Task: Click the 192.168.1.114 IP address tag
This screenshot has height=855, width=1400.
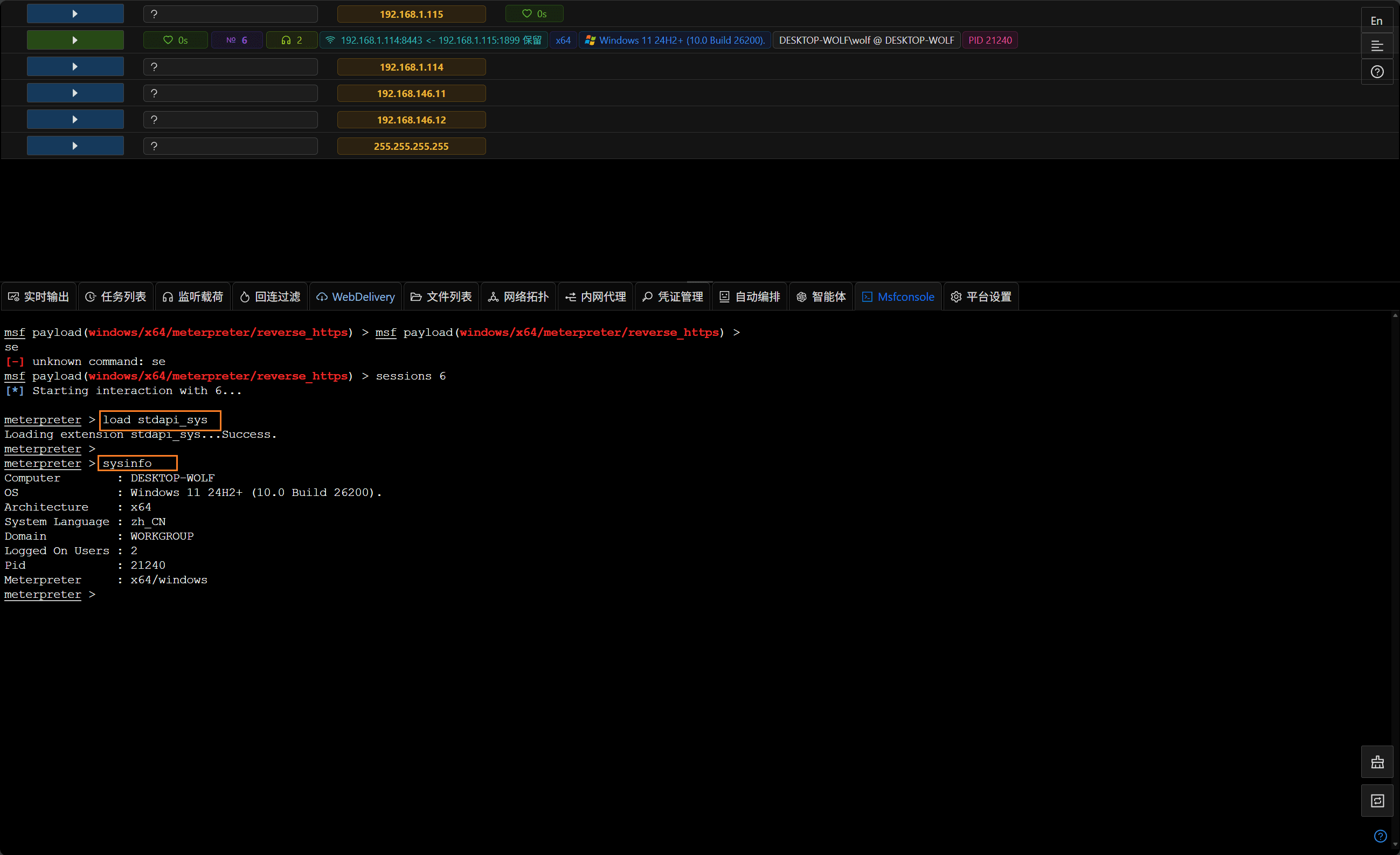Action: pos(411,67)
